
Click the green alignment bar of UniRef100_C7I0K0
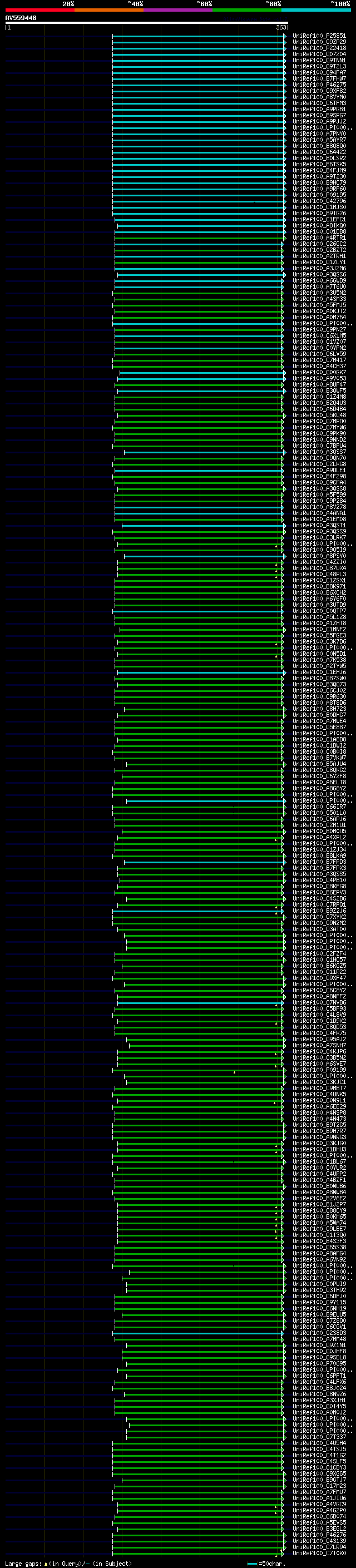tap(199, 1553)
